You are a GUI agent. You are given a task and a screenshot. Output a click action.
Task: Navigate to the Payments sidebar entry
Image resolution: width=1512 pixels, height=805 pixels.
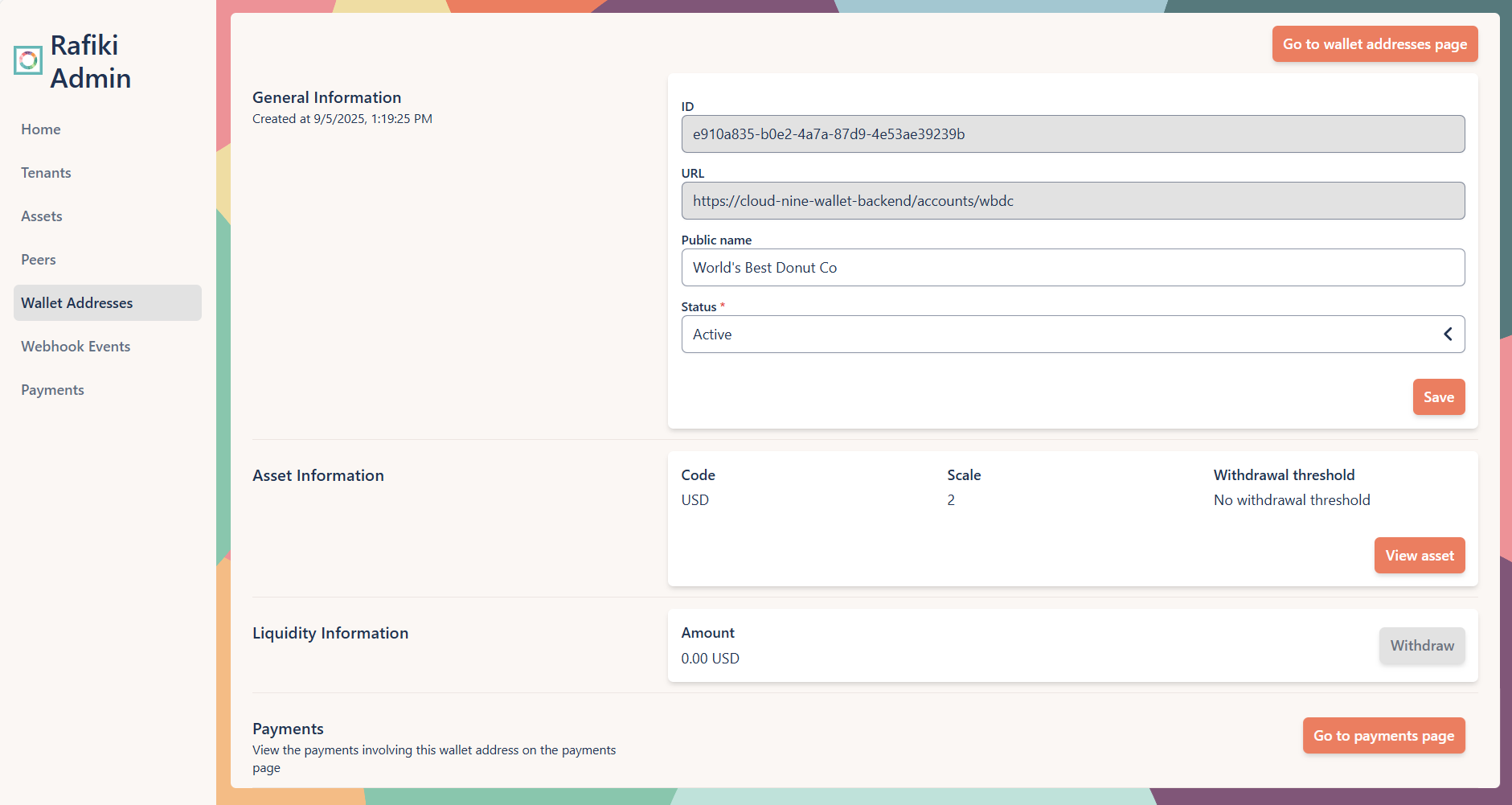tap(52, 389)
